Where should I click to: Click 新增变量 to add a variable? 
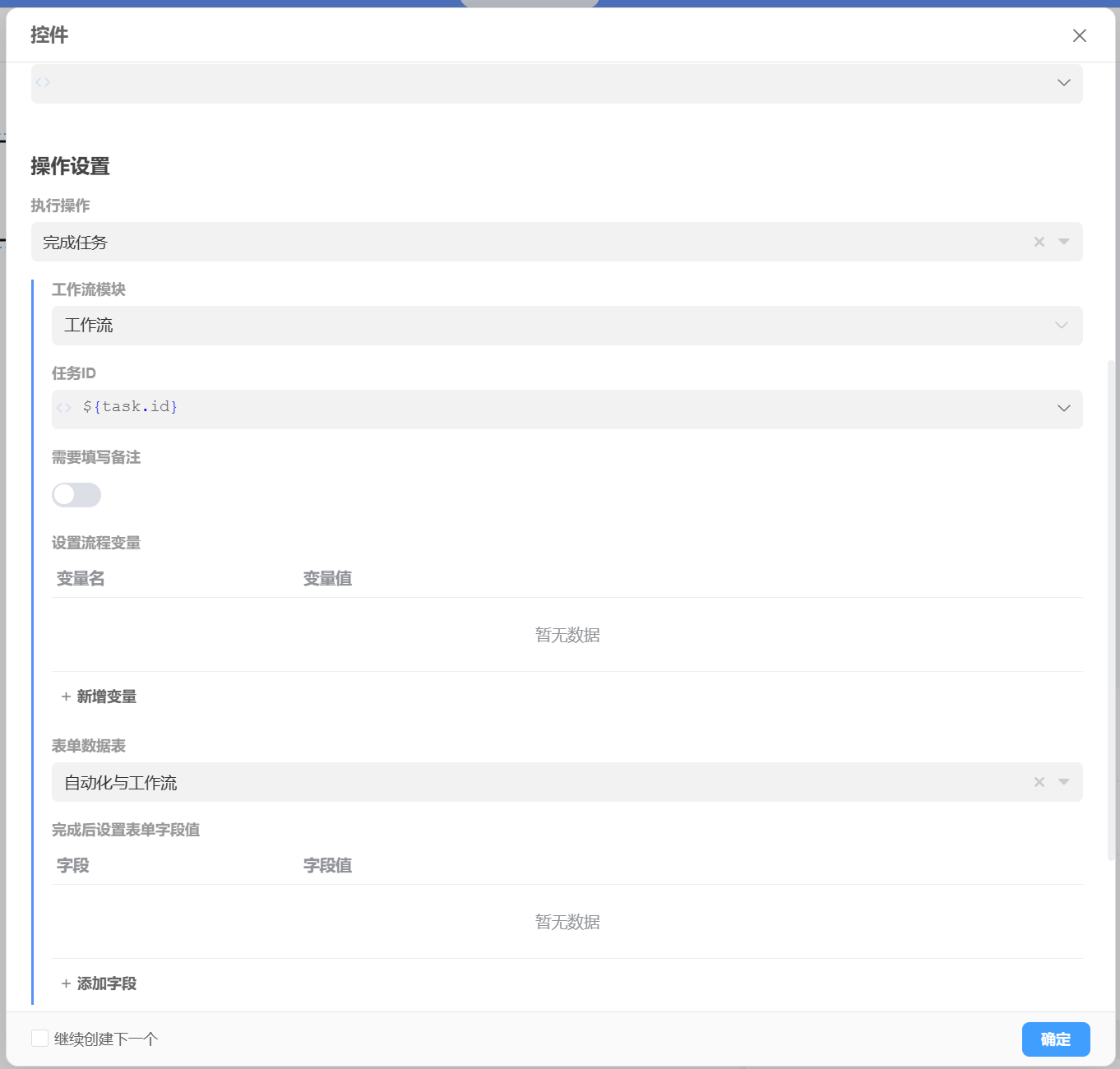pyautogui.click(x=99, y=696)
